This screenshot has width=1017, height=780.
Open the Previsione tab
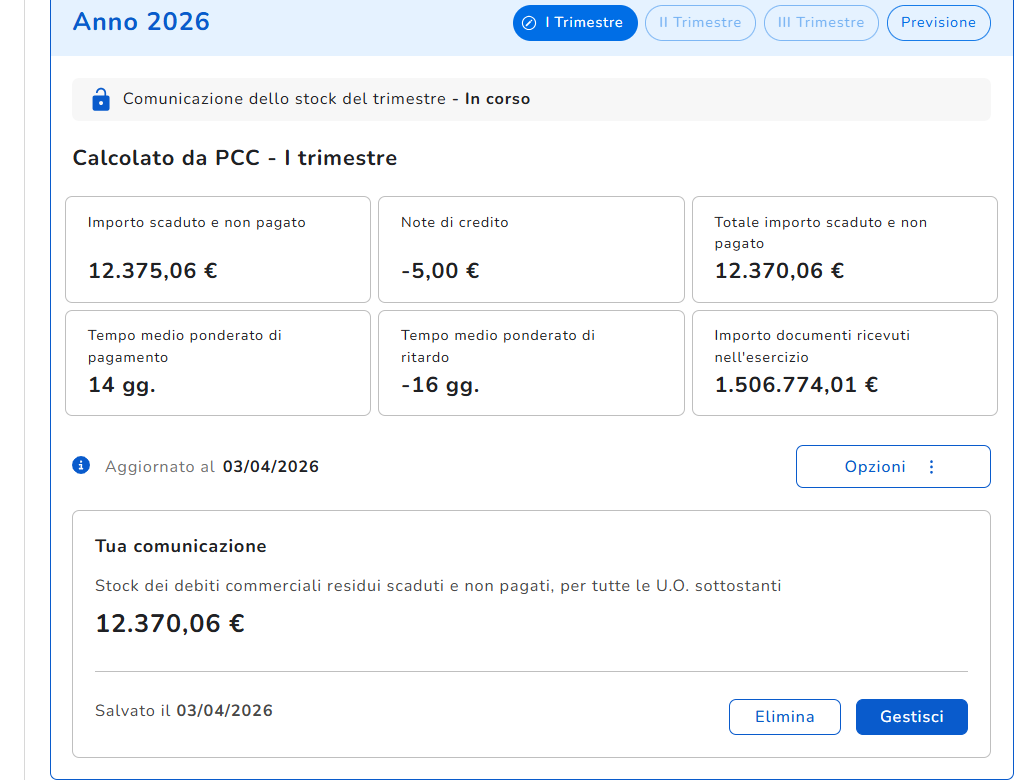[x=938, y=23]
